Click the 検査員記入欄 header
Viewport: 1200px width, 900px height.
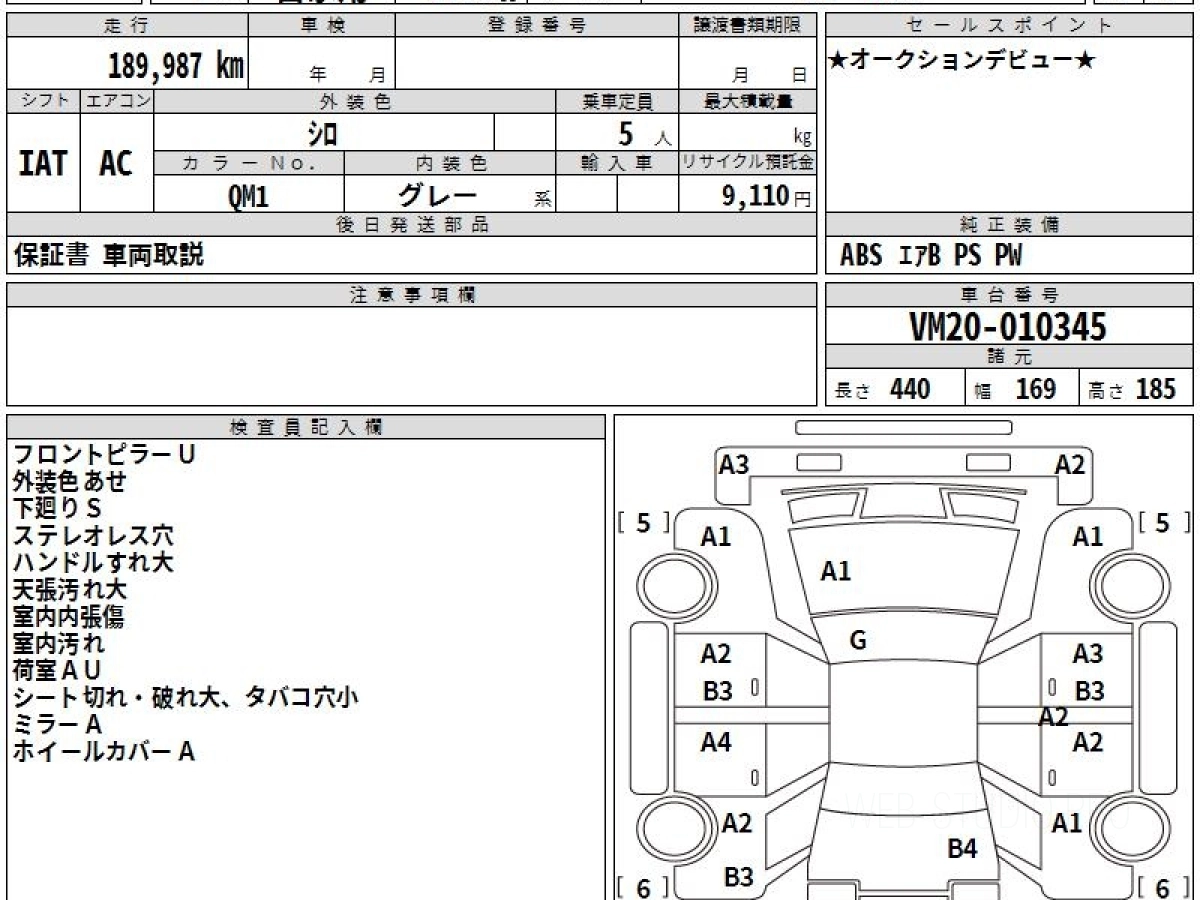pyautogui.click(x=306, y=427)
